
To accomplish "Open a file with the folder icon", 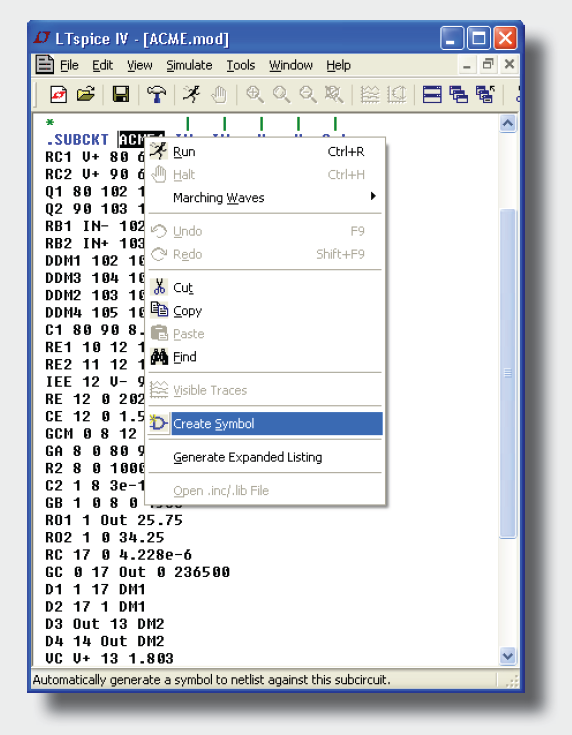I will pos(86,94).
